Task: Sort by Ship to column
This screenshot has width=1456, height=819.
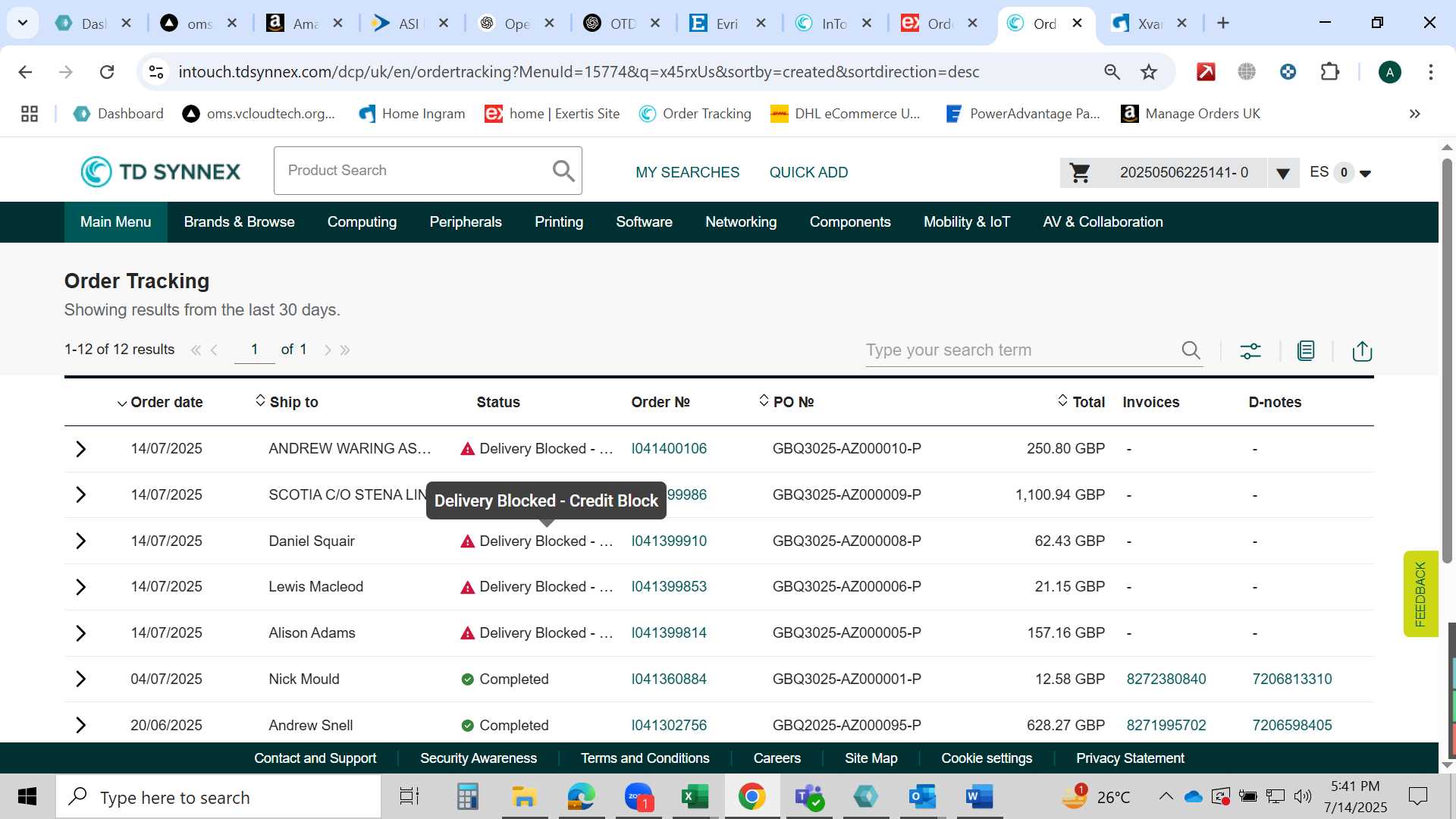Action: pyautogui.click(x=287, y=402)
